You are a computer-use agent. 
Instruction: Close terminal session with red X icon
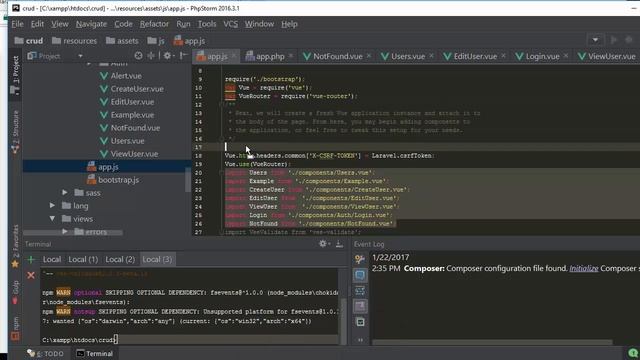tap(31, 276)
